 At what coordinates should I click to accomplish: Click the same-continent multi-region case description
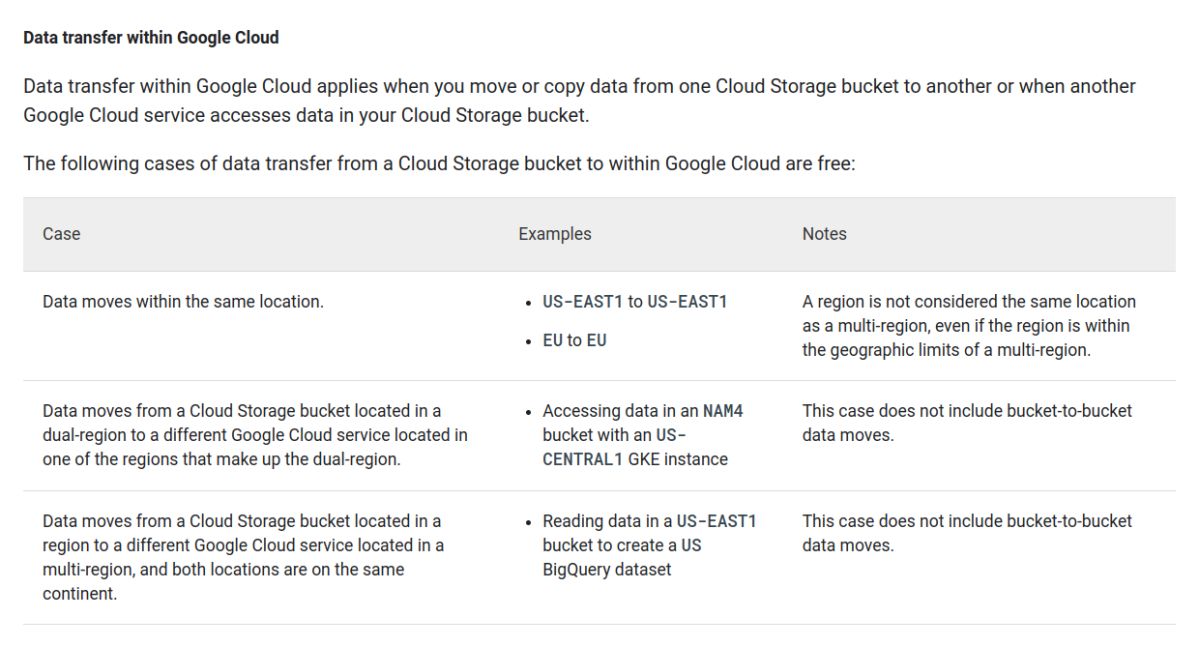pos(242,557)
